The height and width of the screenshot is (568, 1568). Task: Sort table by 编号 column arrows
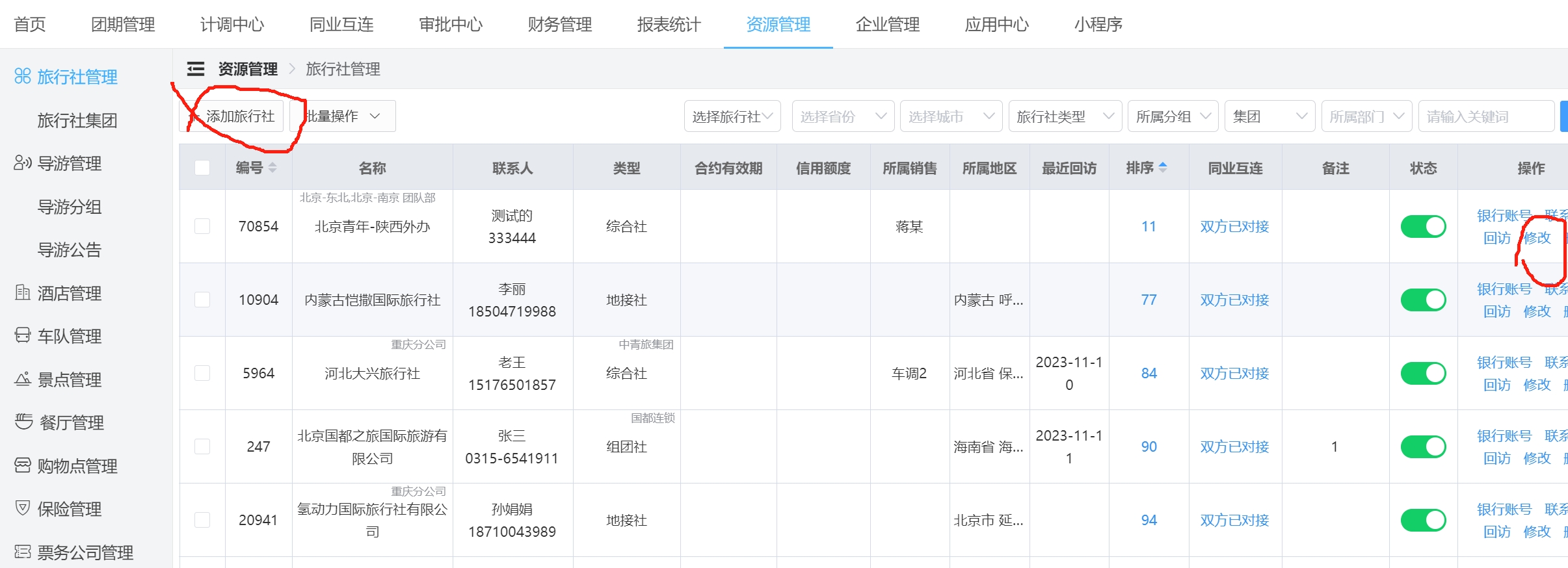pyautogui.click(x=272, y=168)
